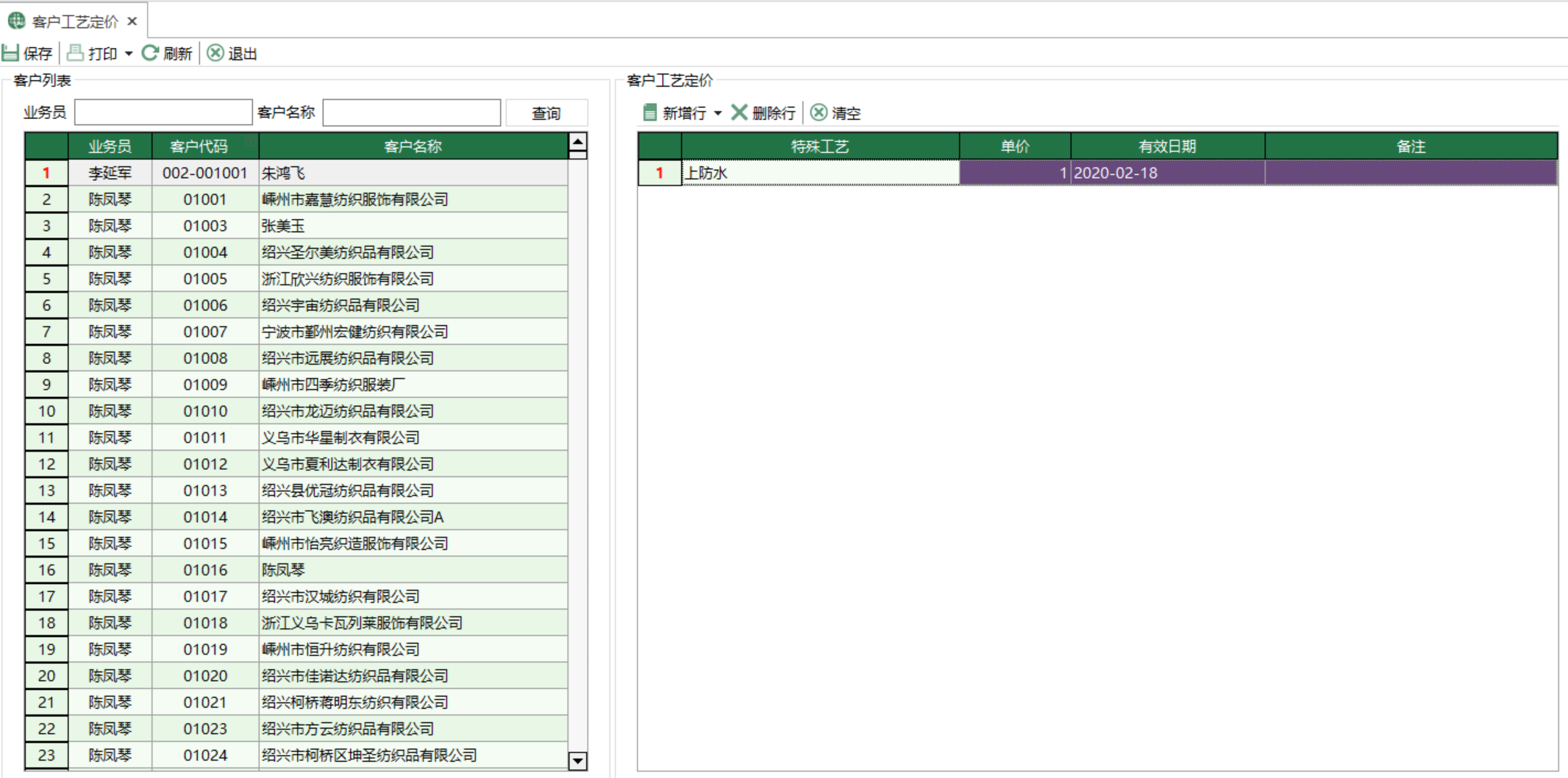
Task: Click the 有效日期 column header
Action: (1168, 146)
